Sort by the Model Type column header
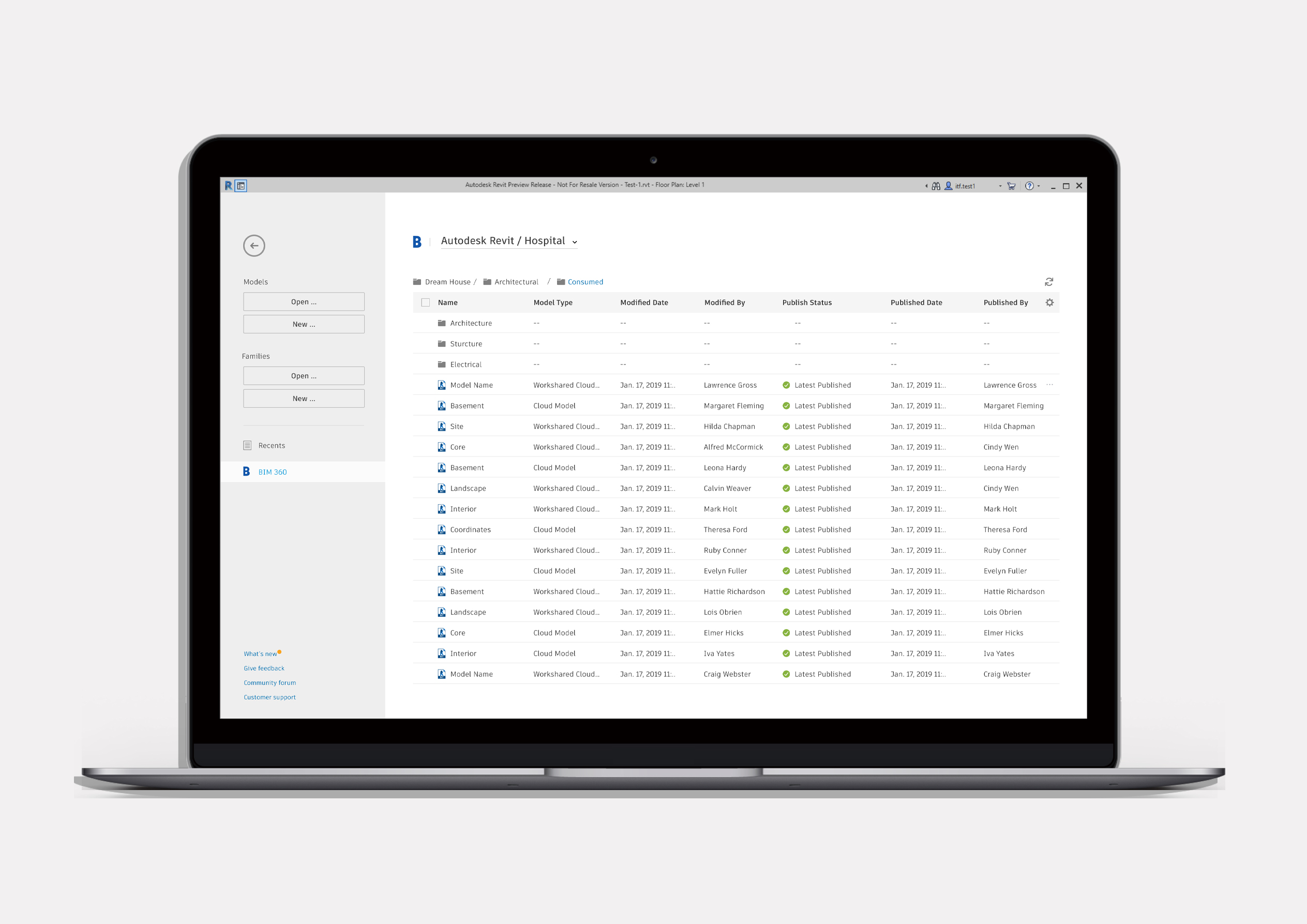 tap(553, 302)
